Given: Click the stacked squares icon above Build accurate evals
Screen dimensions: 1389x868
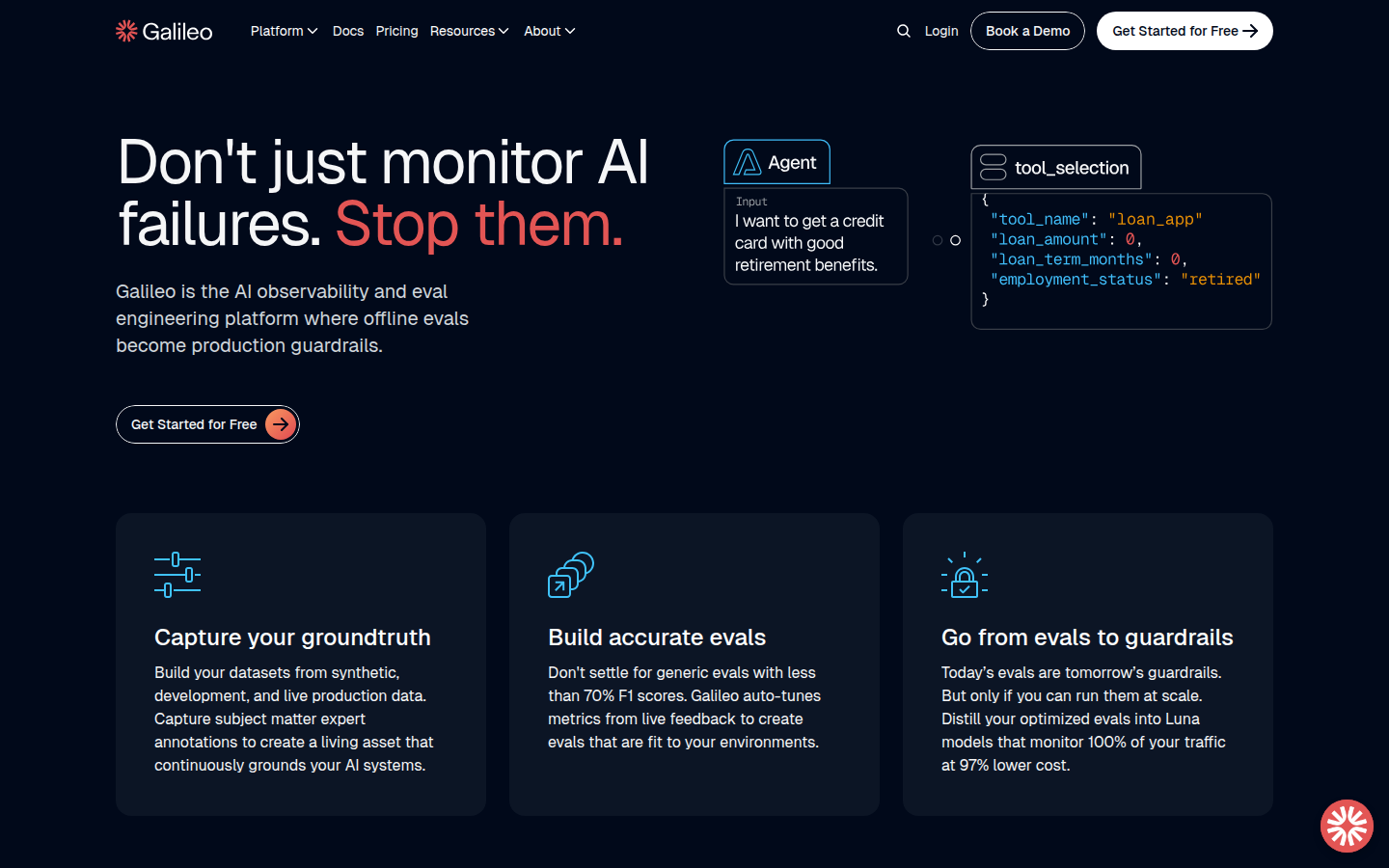Looking at the screenshot, I should 571,575.
